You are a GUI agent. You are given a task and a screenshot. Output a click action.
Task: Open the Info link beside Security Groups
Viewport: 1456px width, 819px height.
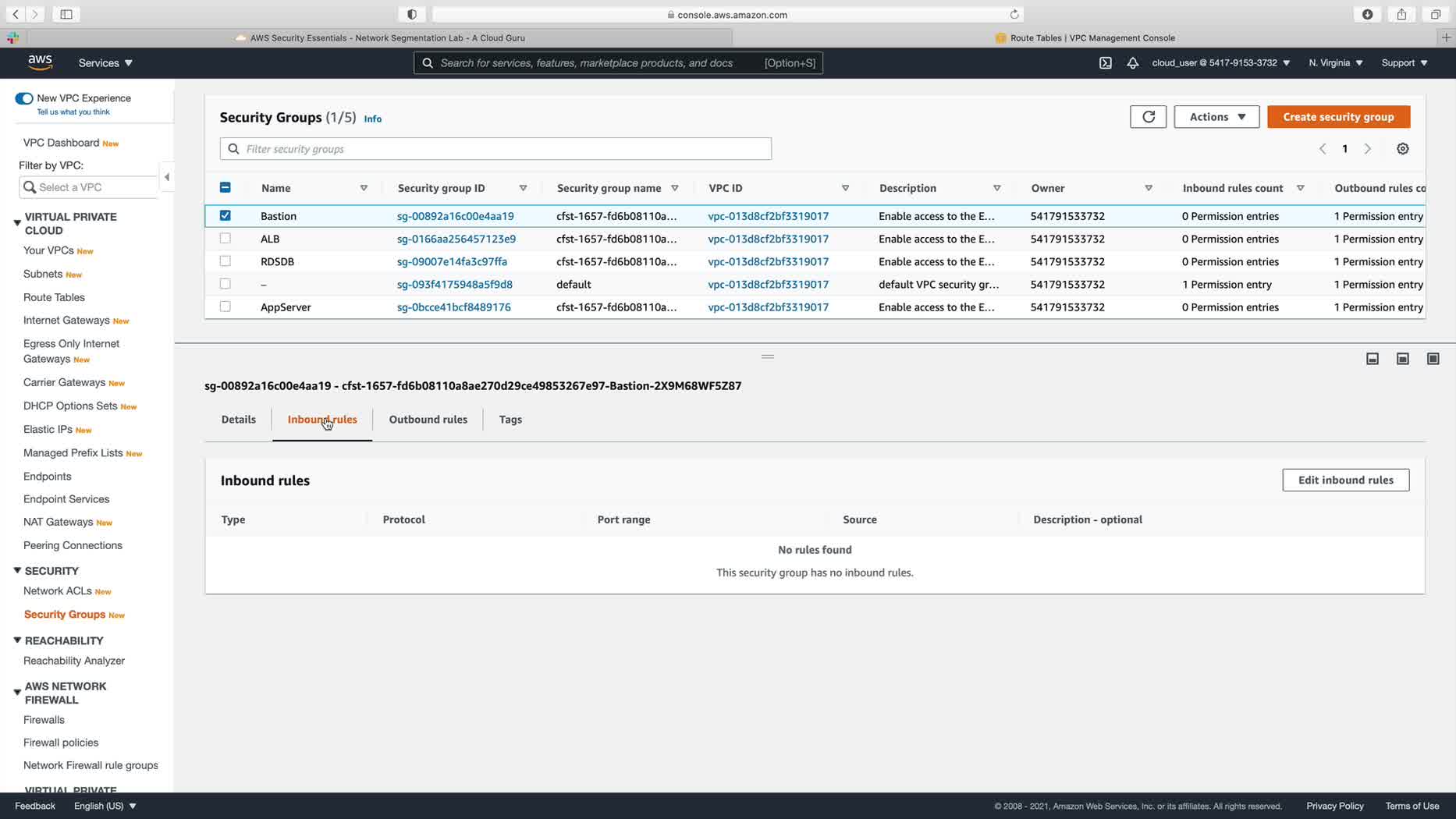[x=373, y=119]
